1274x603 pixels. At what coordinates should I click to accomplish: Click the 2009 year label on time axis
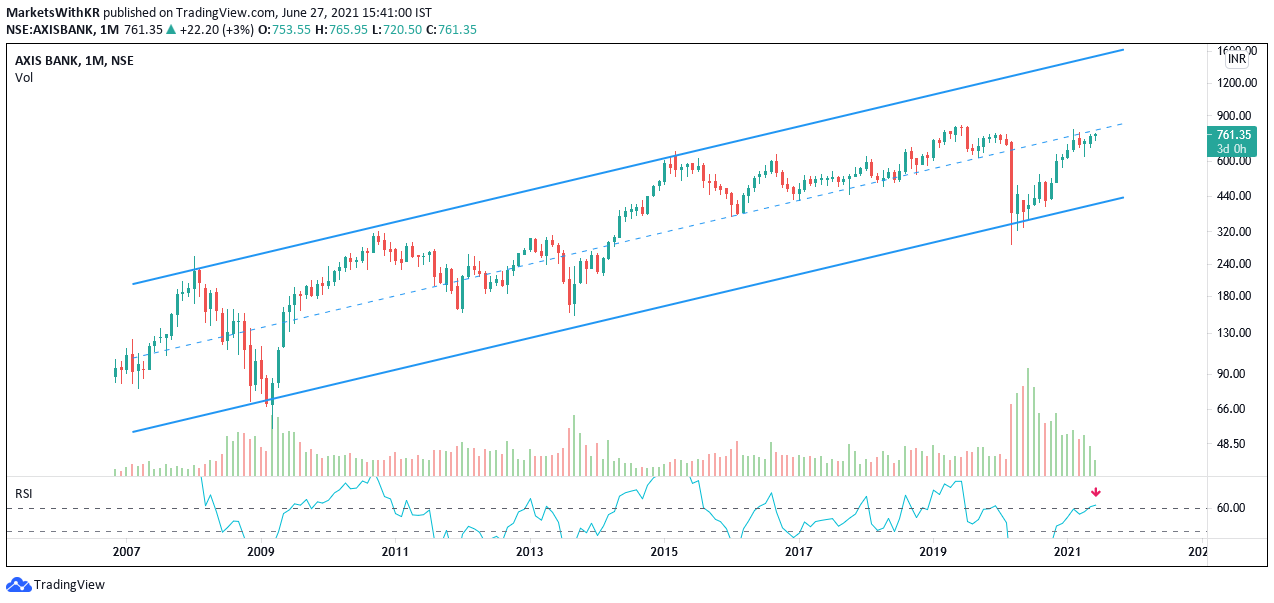[x=260, y=551]
